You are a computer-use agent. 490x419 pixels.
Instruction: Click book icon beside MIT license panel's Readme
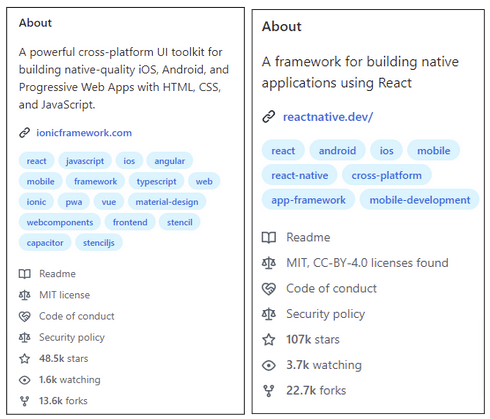click(25, 274)
